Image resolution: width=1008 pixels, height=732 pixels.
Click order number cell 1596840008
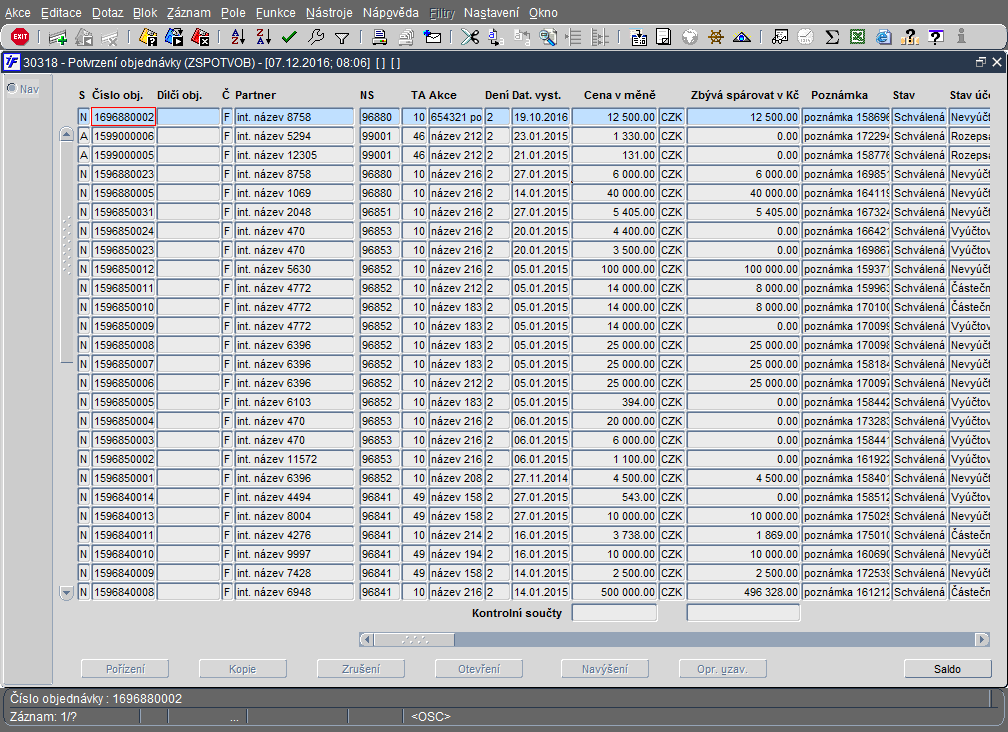coord(123,592)
